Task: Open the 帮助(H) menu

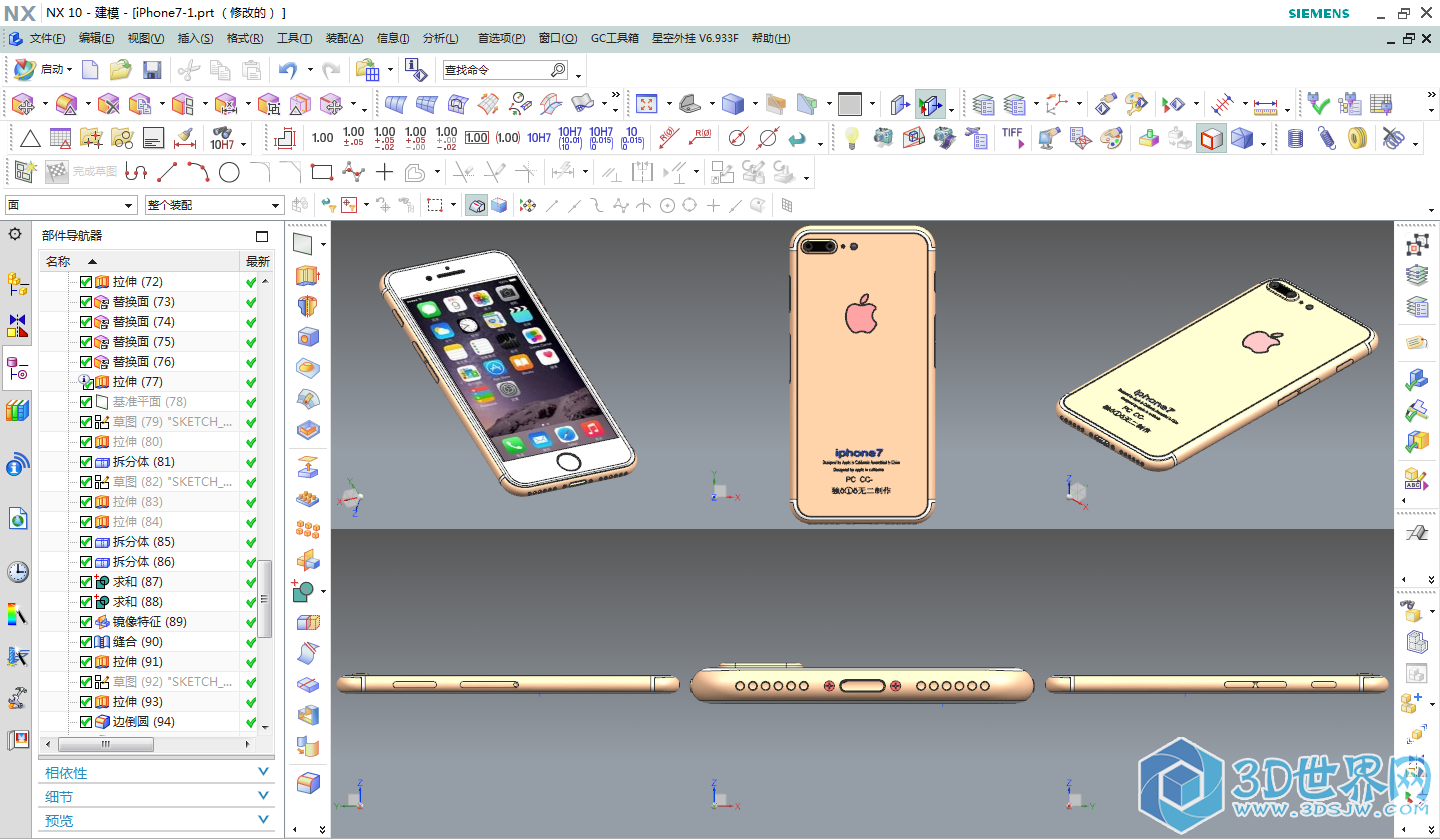Action: coord(771,38)
